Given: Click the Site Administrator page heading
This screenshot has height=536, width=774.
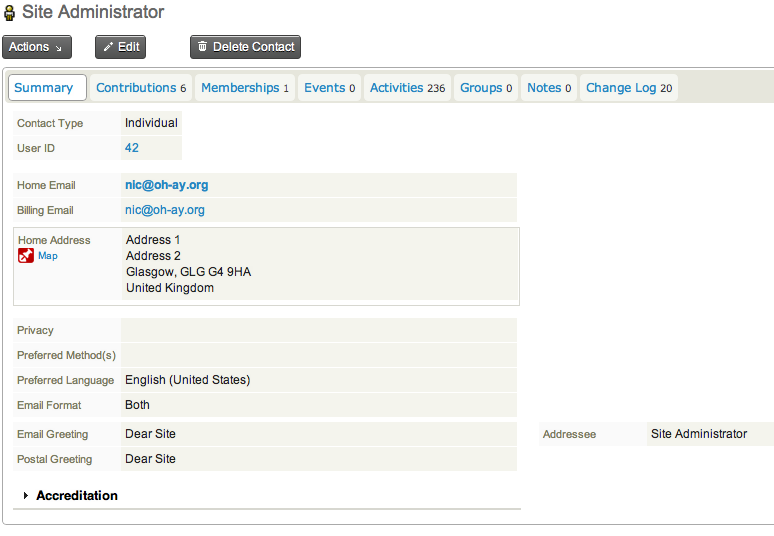Looking at the screenshot, I should point(93,13).
